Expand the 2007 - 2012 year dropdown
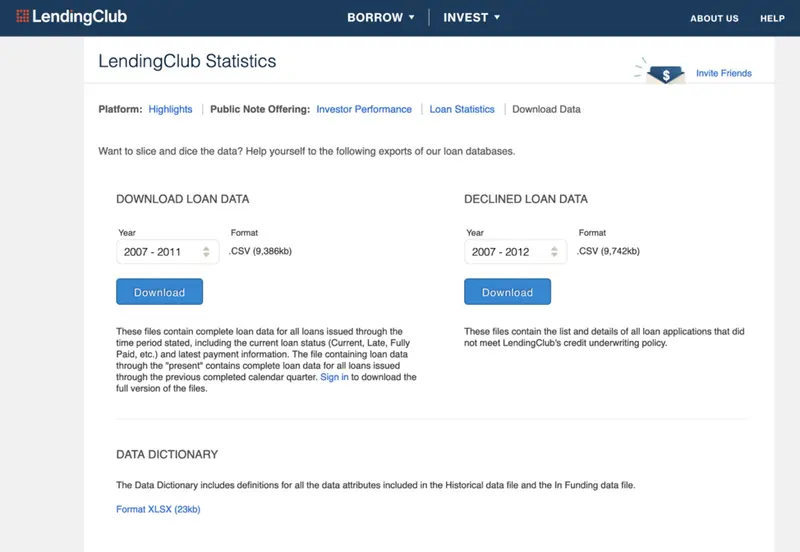The image size is (800, 552). pyautogui.click(x=516, y=252)
